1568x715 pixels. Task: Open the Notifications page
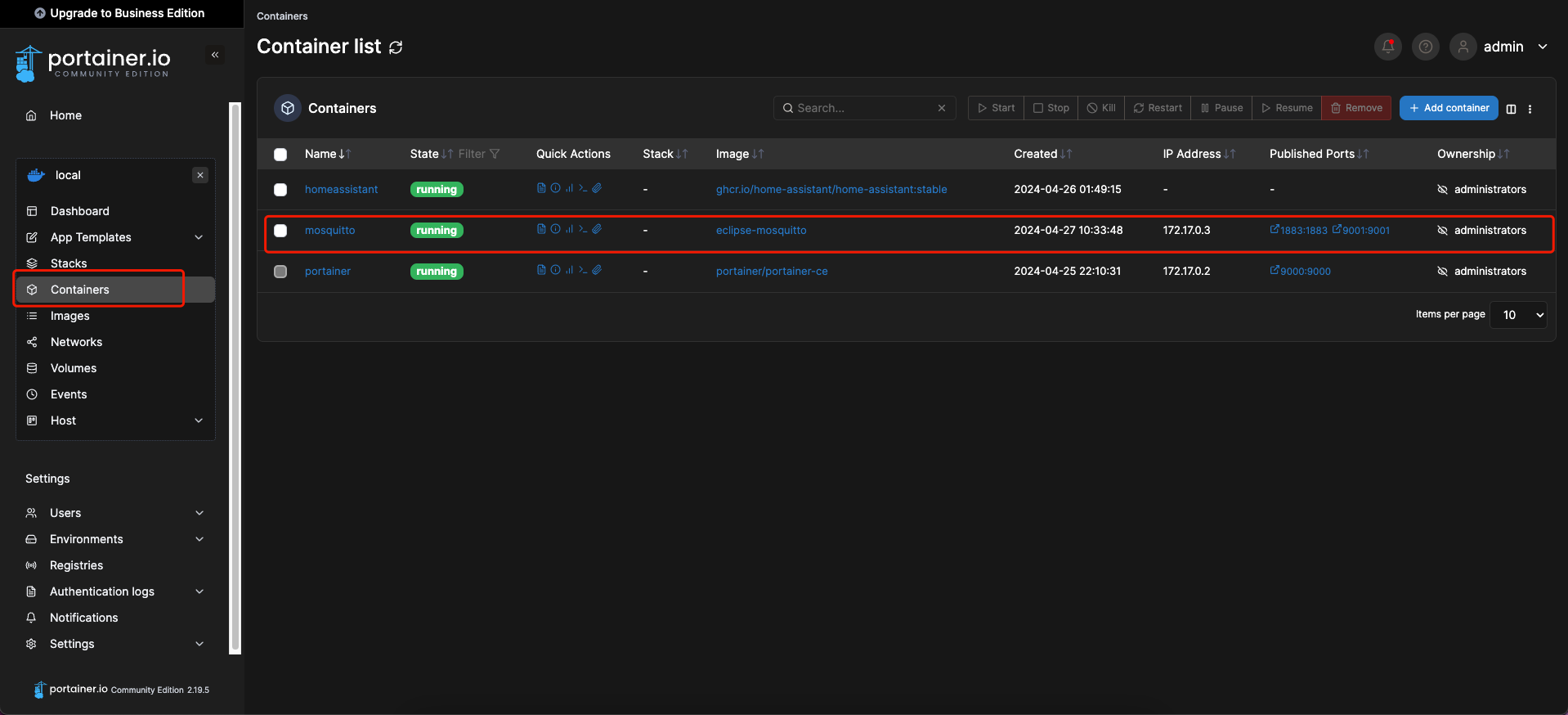(83, 618)
